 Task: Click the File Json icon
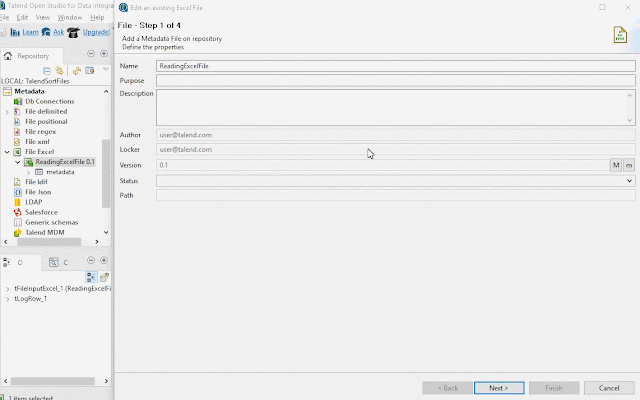(x=18, y=192)
